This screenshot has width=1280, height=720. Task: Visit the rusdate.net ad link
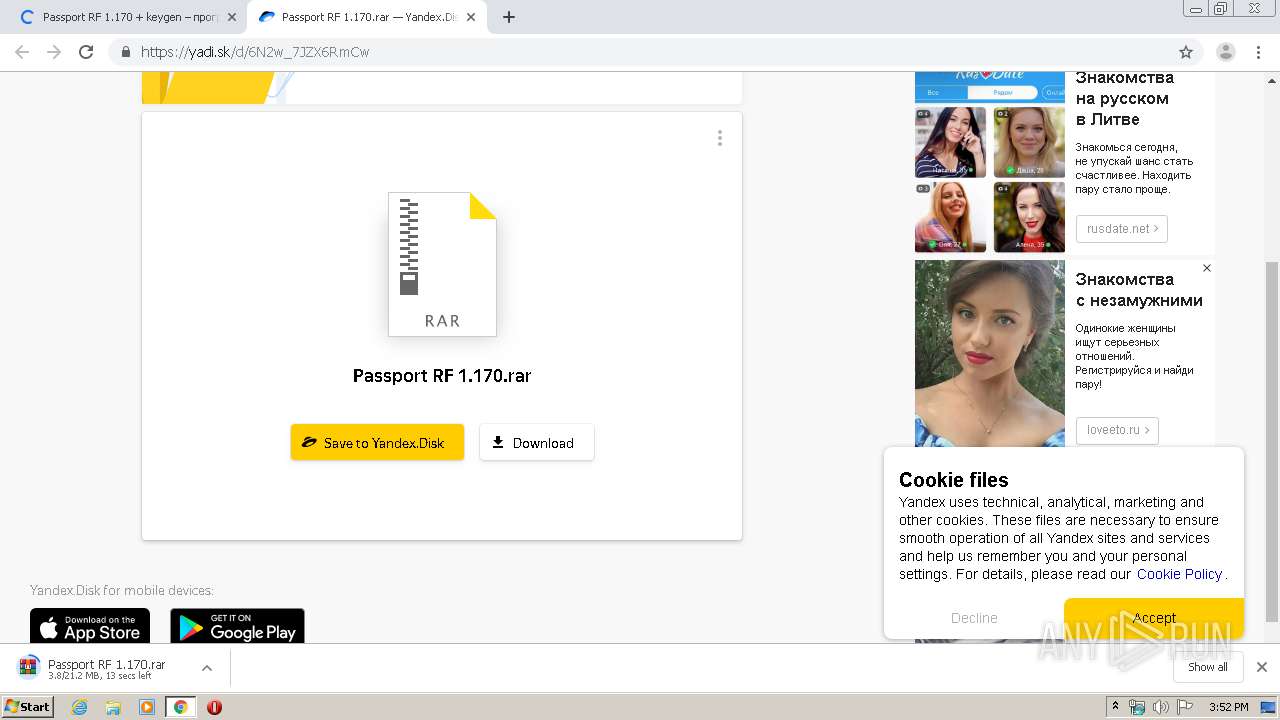pyautogui.click(x=1122, y=229)
